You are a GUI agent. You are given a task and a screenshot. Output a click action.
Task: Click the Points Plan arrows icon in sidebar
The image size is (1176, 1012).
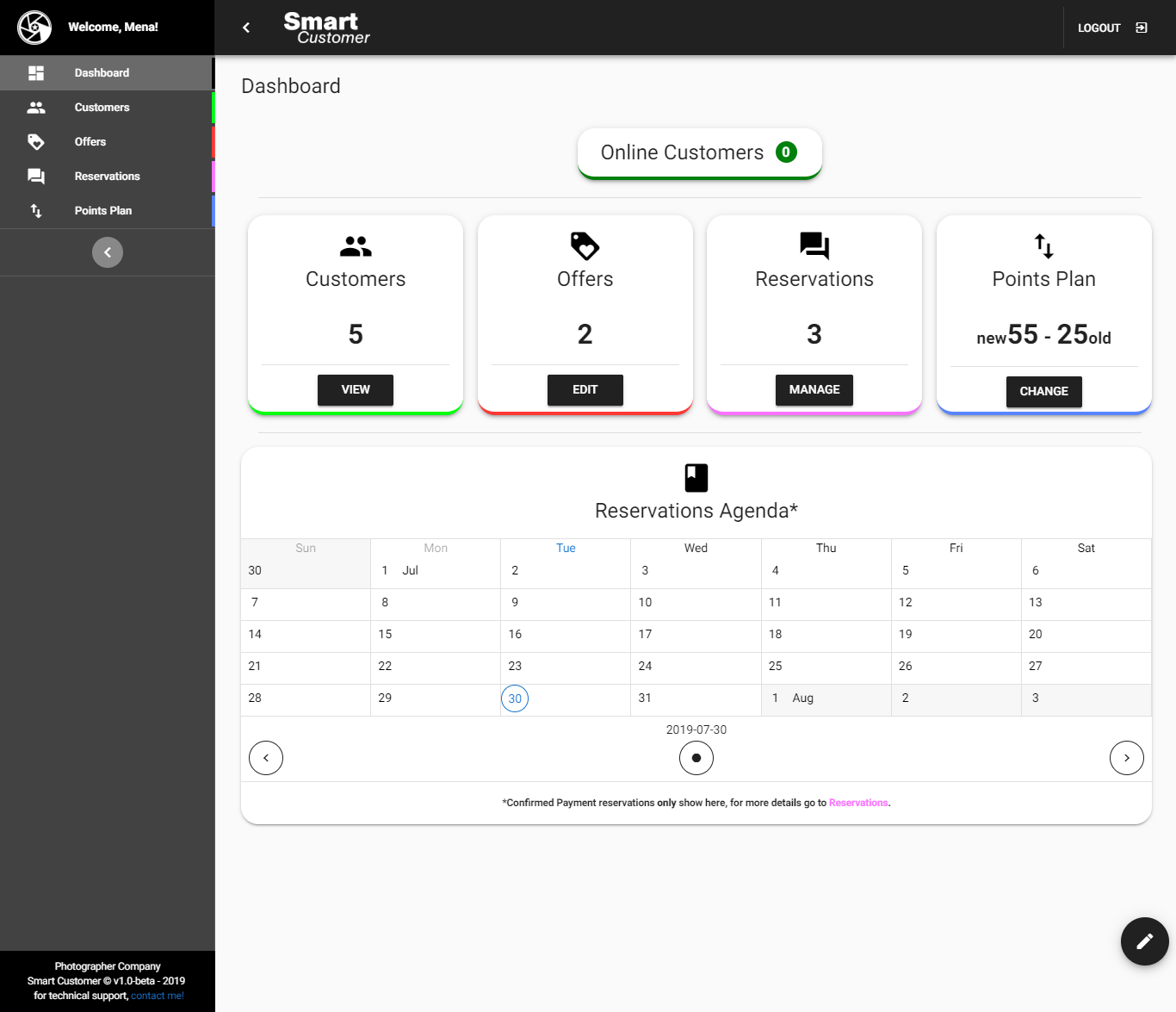coord(36,211)
